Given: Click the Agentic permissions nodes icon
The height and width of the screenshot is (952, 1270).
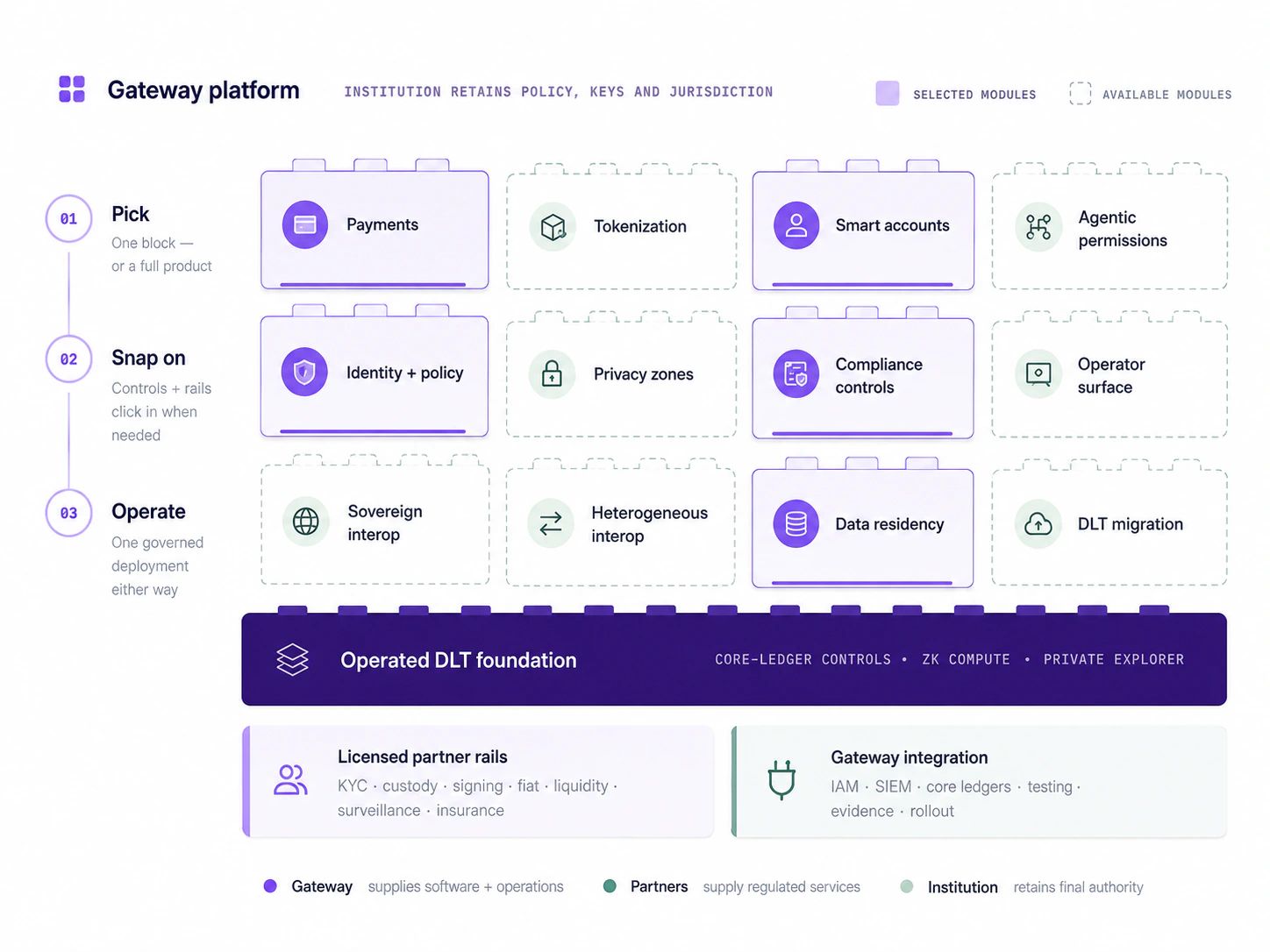Looking at the screenshot, I should [x=1038, y=228].
